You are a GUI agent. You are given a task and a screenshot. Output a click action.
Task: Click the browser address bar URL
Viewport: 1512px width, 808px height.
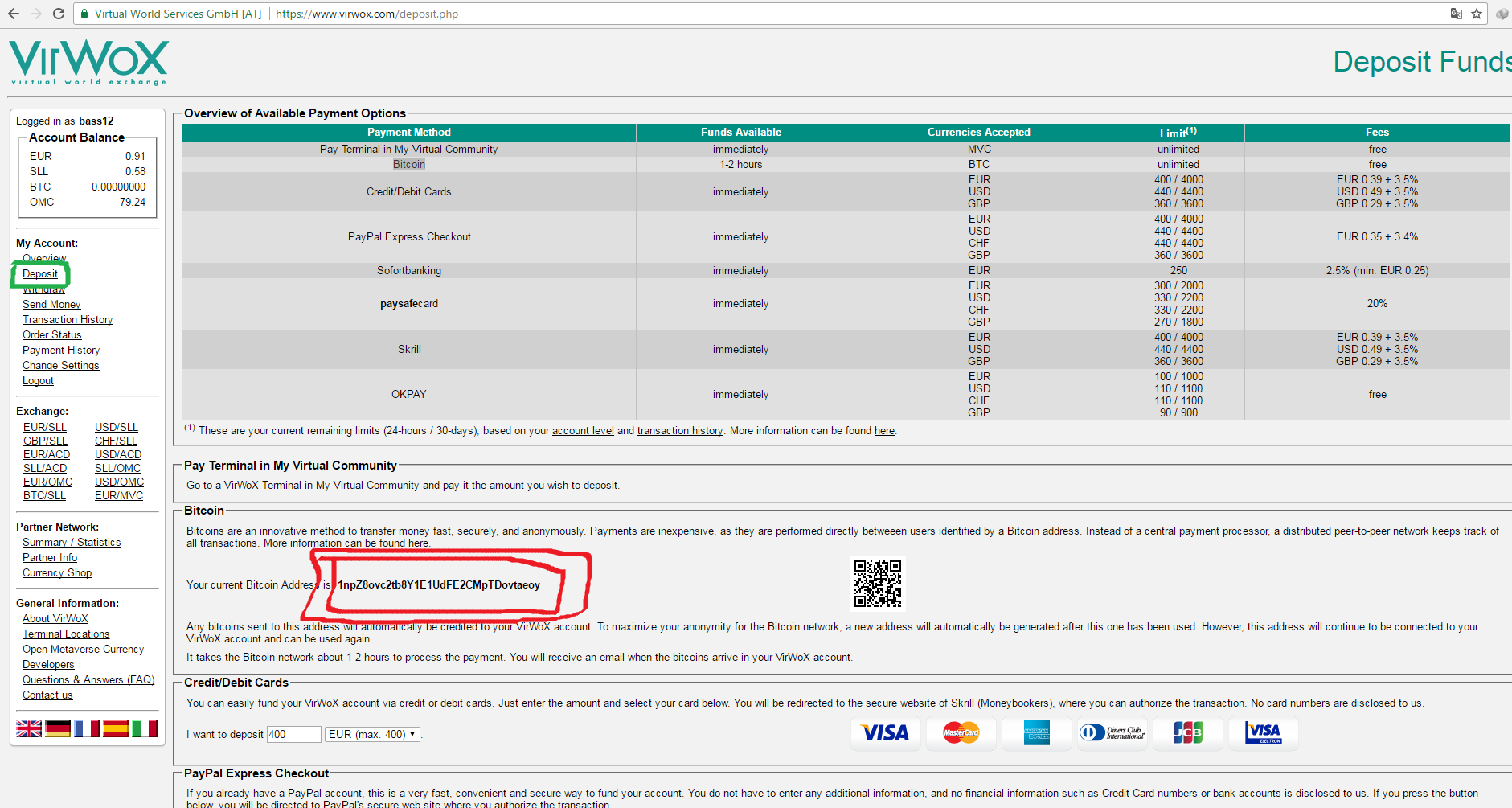(x=367, y=14)
